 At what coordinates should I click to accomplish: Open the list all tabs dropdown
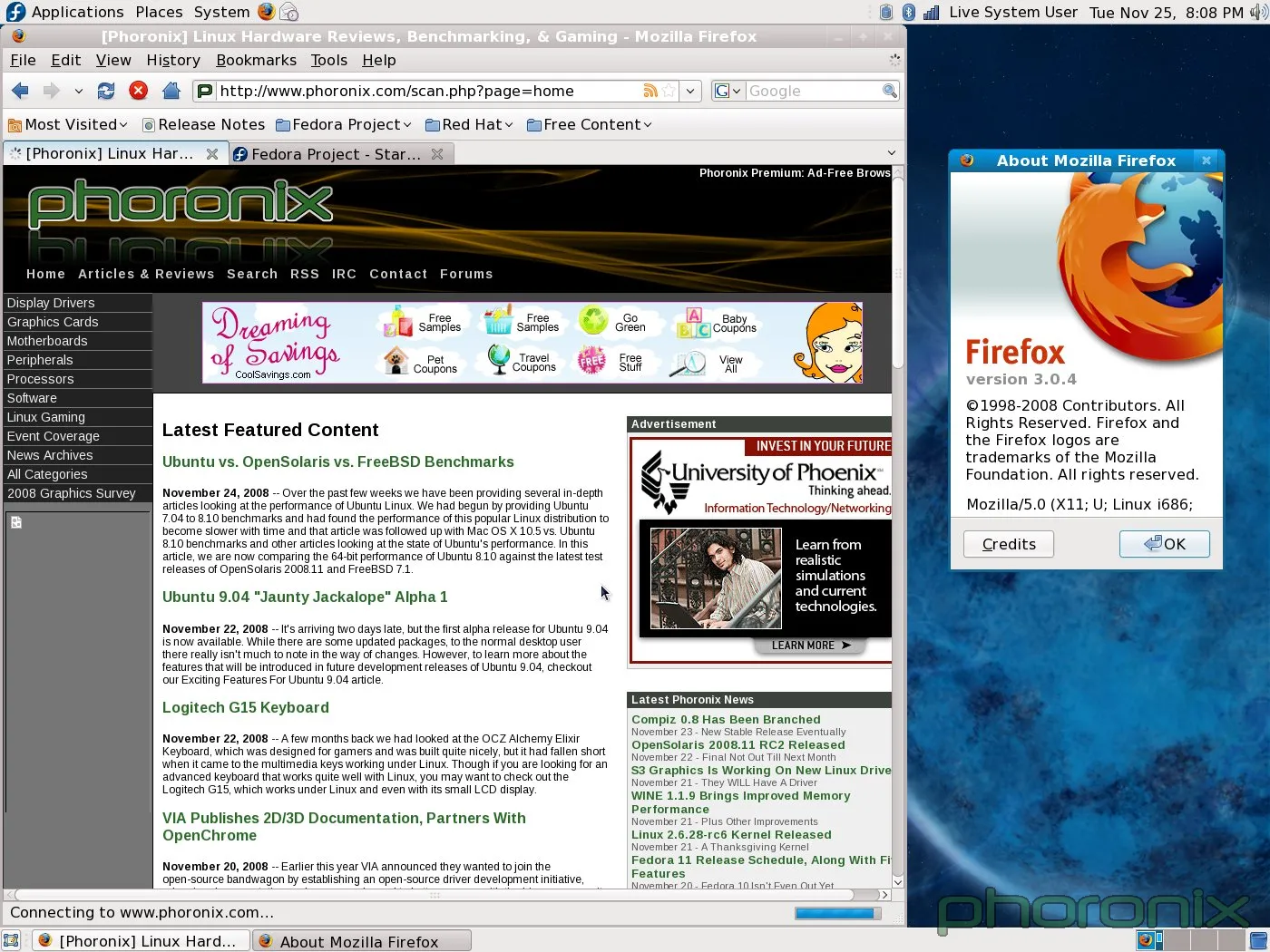892,153
